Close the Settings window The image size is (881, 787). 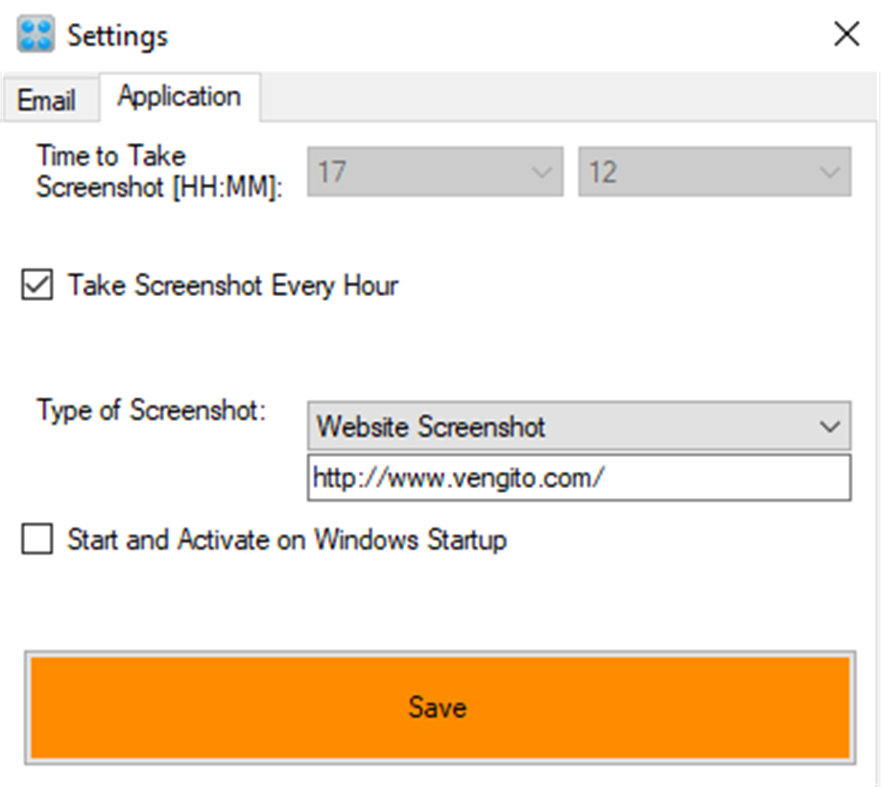pyautogui.click(x=846, y=33)
